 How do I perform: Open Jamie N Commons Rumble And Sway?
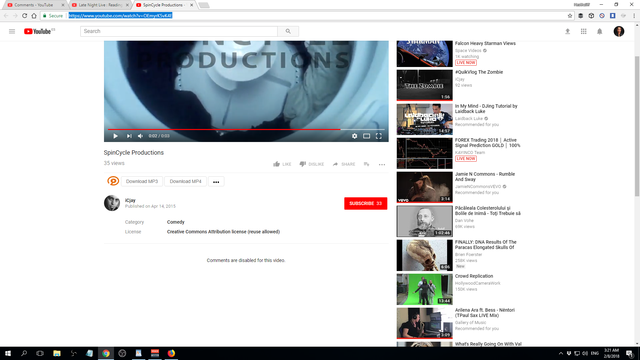pos(485,177)
